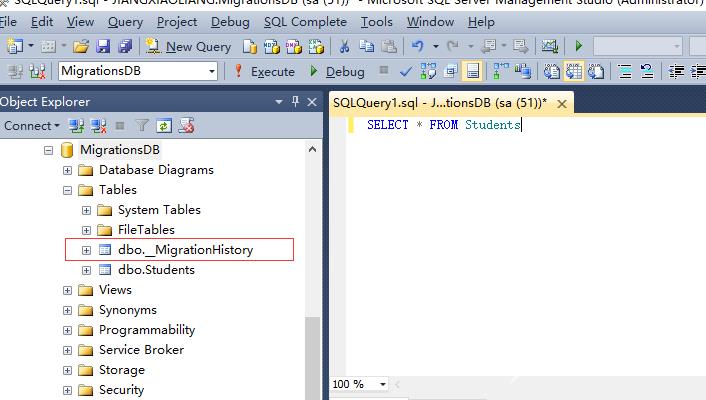Image resolution: width=706 pixels, height=400 pixels.
Task: Click the Debug button
Action: point(337,71)
